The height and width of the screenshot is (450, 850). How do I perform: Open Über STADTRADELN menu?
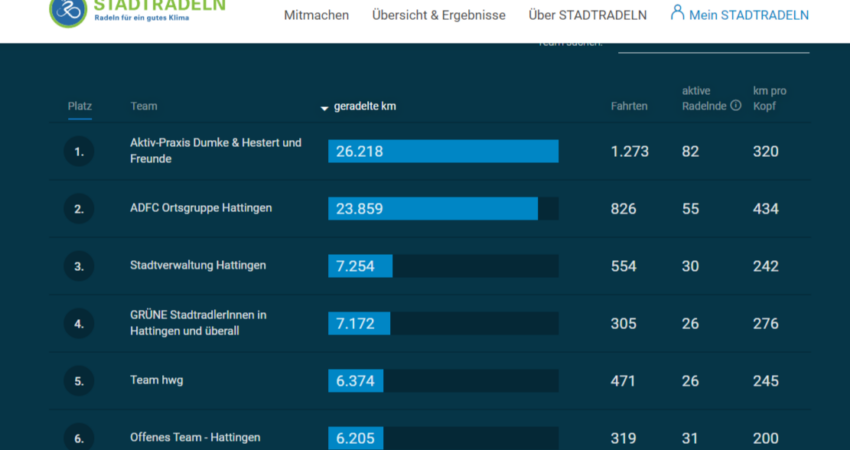point(588,15)
